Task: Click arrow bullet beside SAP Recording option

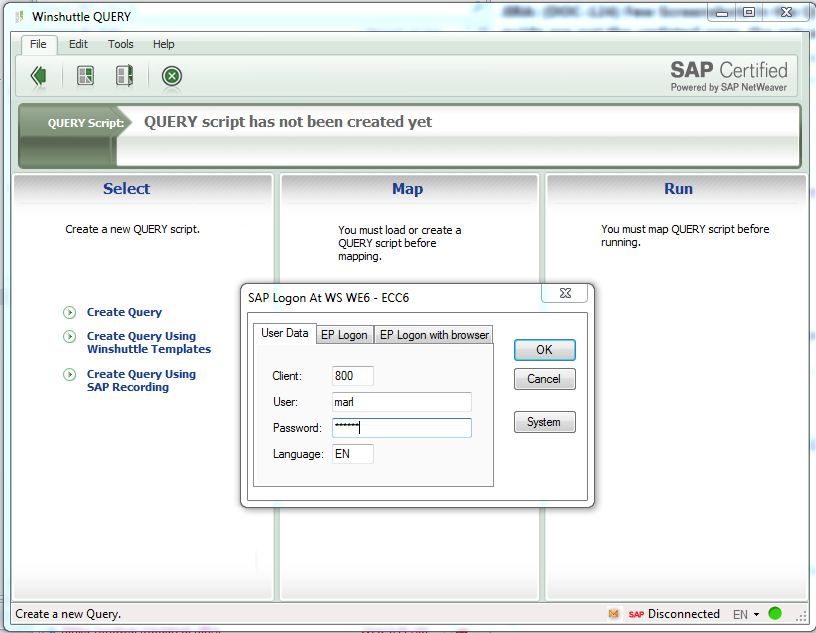Action: (69, 374)
